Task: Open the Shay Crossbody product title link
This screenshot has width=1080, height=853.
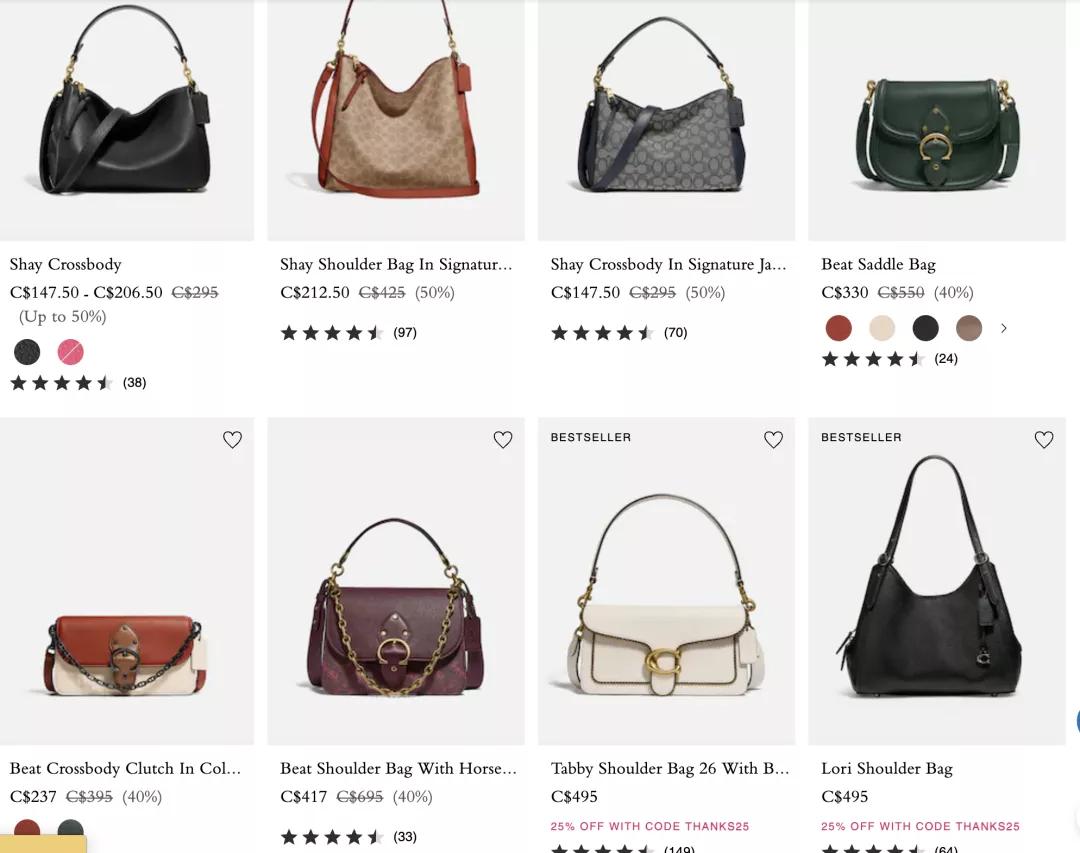Action: pyautogui.click(x=66, y=264)
